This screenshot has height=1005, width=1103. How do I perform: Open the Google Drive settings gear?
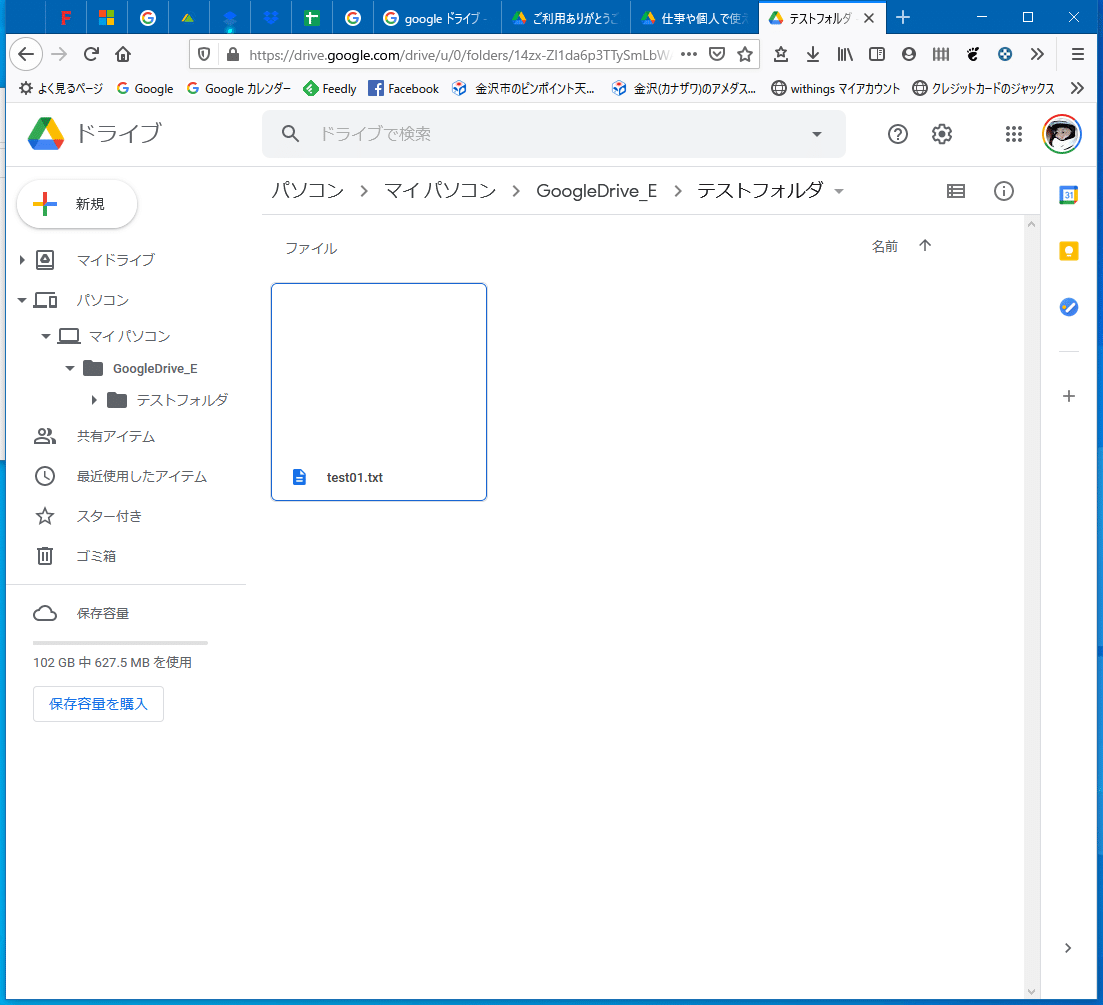coord(941,133)
